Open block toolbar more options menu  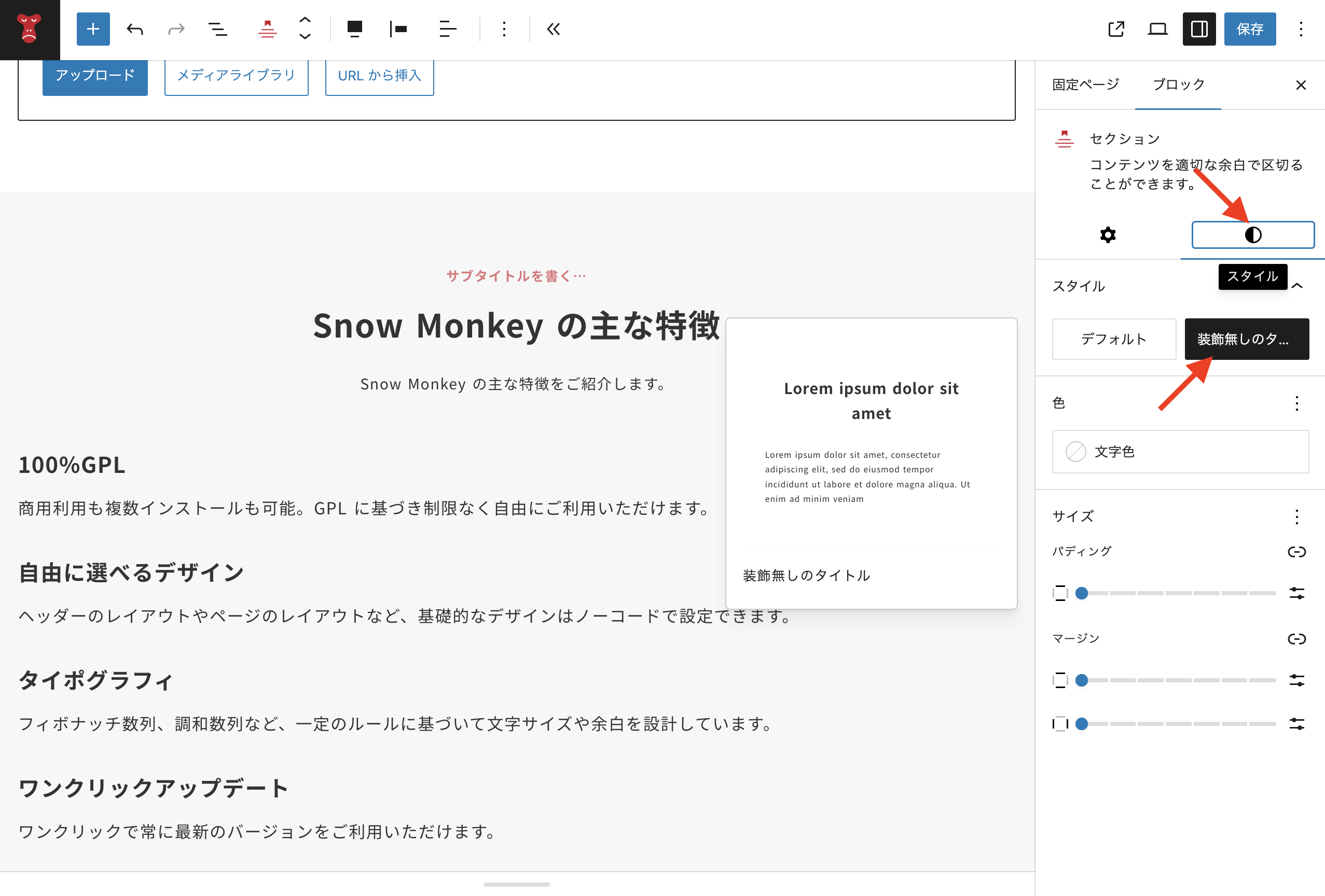click(504, 29)
